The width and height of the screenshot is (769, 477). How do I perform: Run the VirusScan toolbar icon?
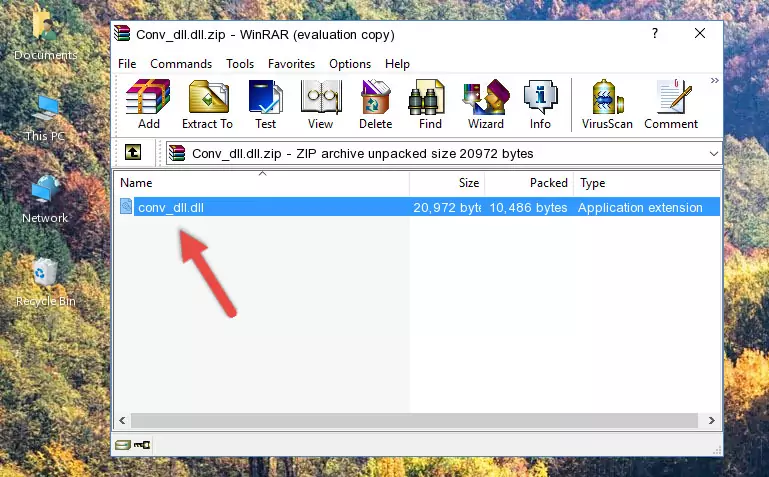point(607,103)
